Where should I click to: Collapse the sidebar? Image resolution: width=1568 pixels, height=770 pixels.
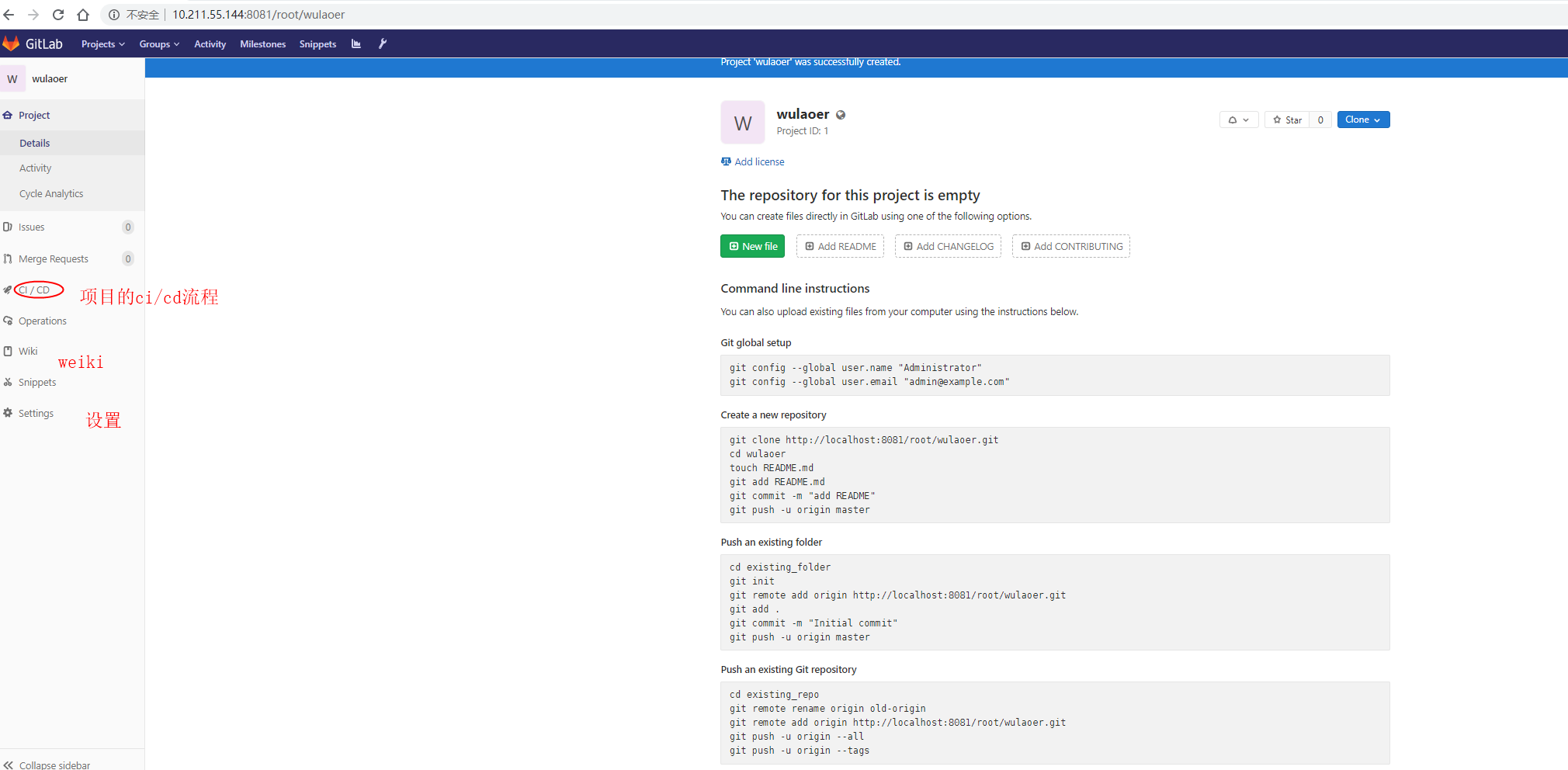tap(47, 765)
